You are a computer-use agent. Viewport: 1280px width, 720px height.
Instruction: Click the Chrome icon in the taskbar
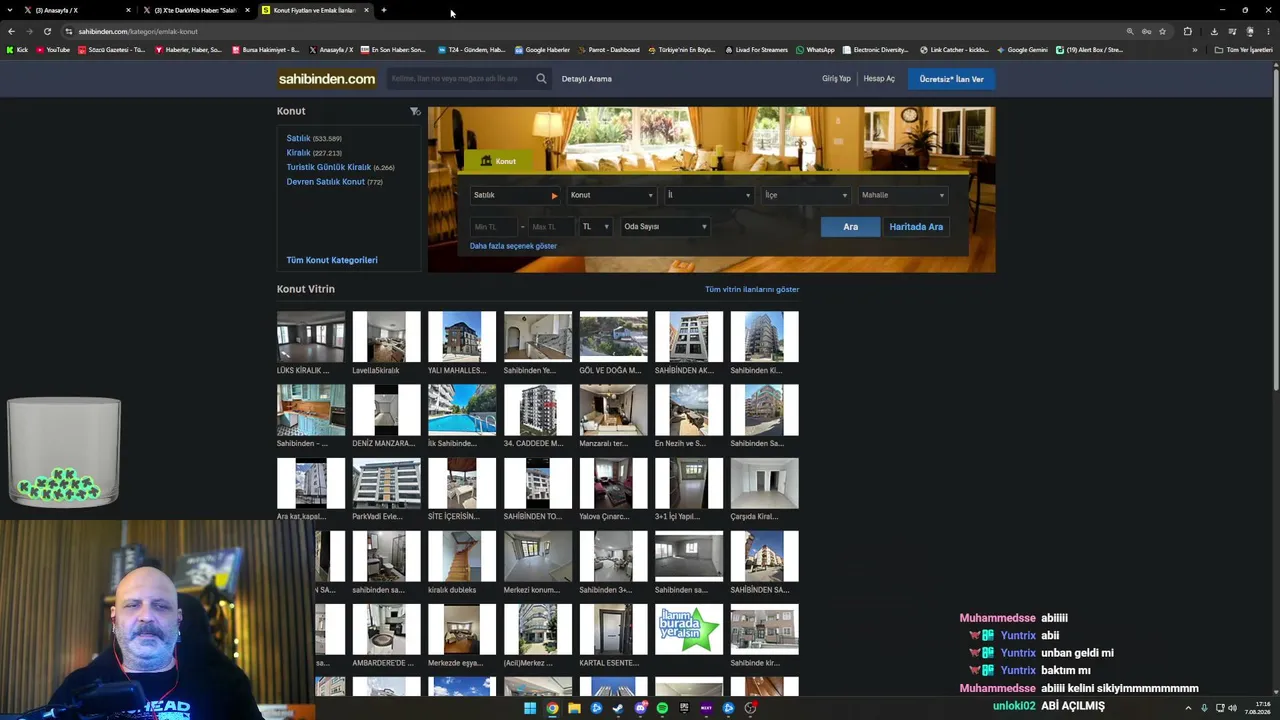pos(552,708)
